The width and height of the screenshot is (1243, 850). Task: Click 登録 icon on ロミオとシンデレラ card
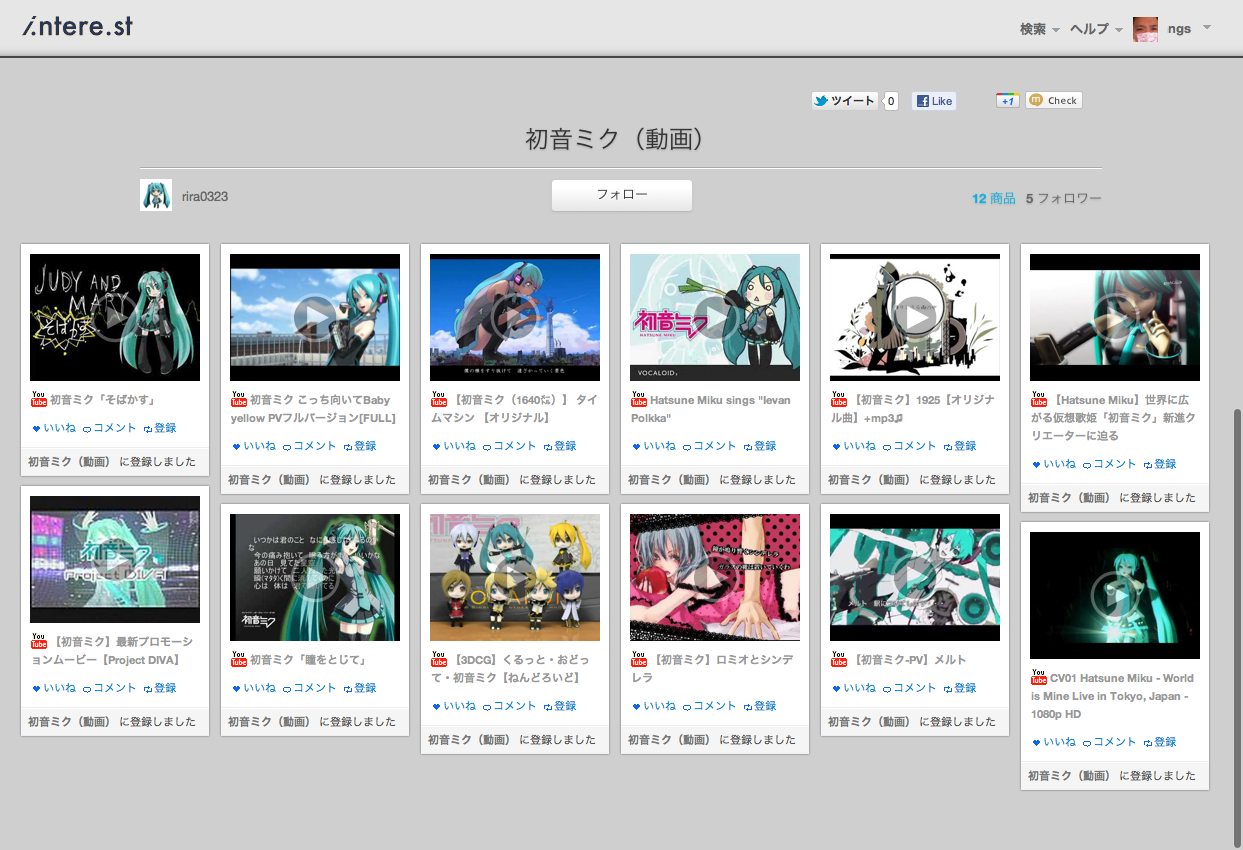tap(748, 706)
